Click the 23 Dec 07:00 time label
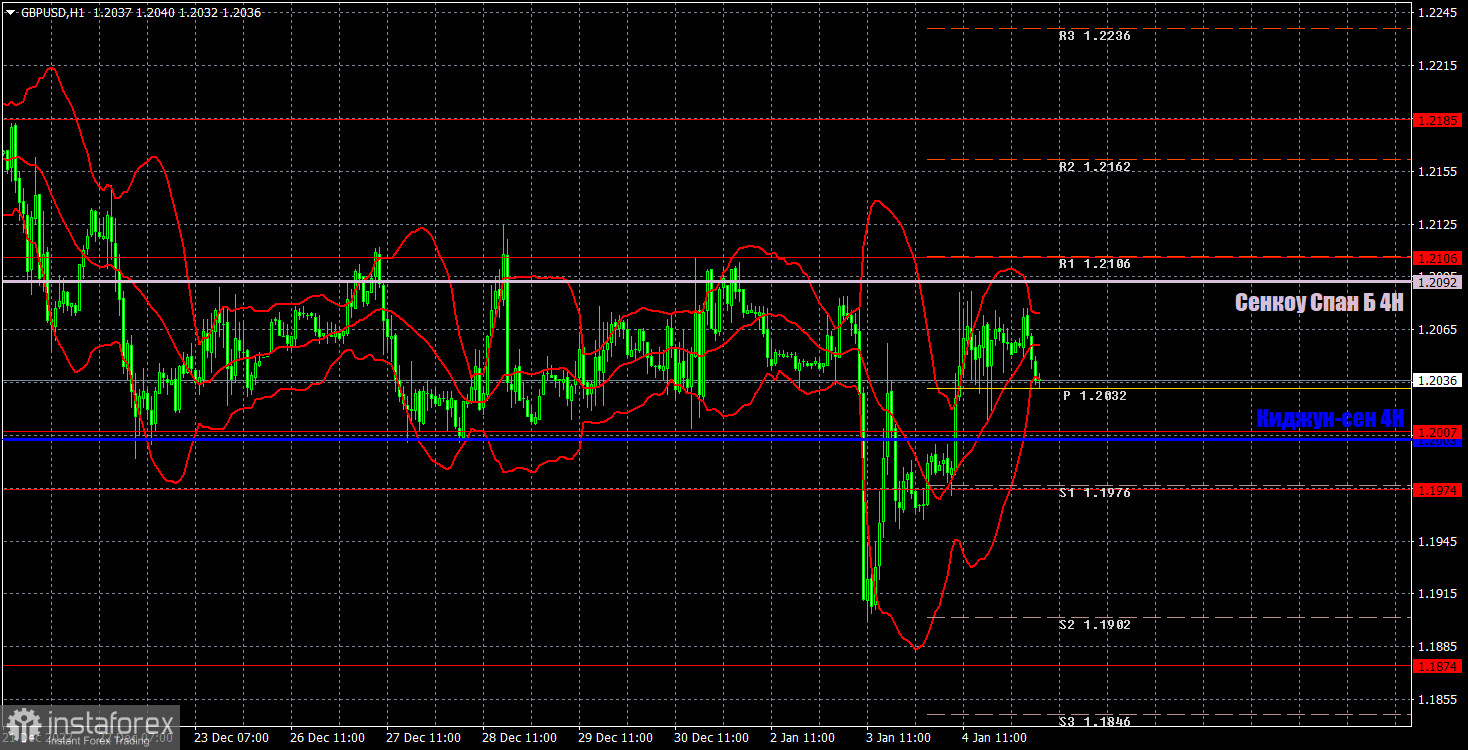 230,738
